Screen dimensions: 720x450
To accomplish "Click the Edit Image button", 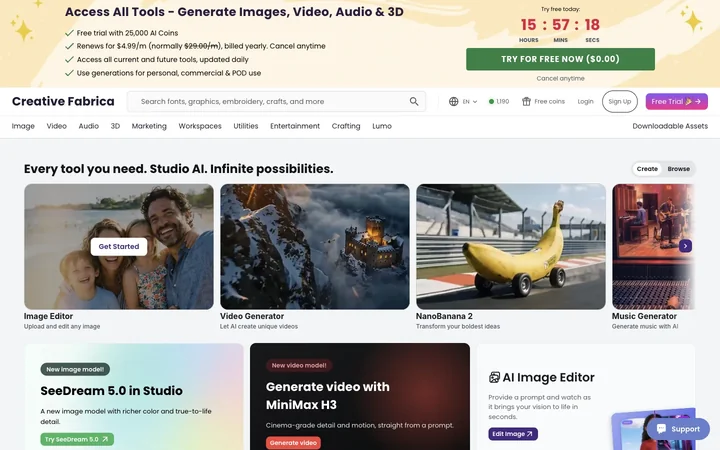I will click(513, 434).
